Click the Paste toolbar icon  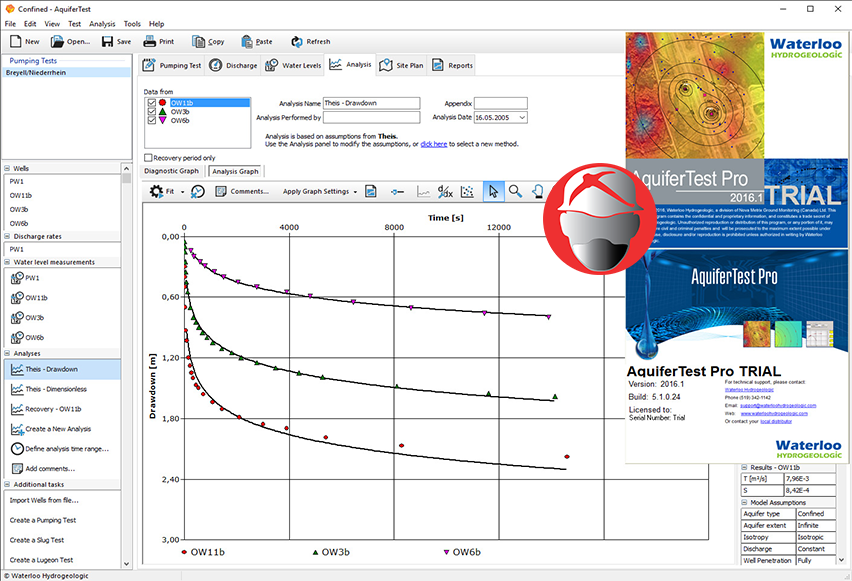click(x=247, y=41)
